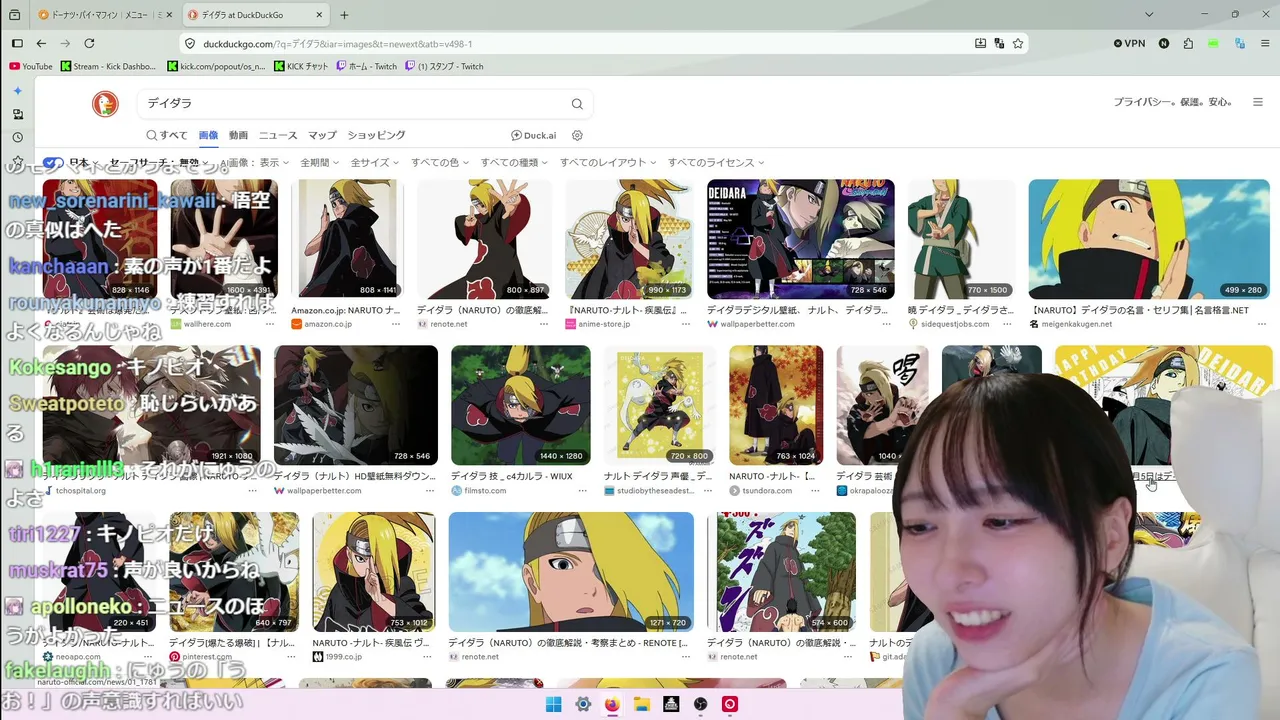This screenshot has height=720, width=1280.
Task: Open the 808 × 1141 Amazon.co.jp image
Action: click(x=349, y=239)
